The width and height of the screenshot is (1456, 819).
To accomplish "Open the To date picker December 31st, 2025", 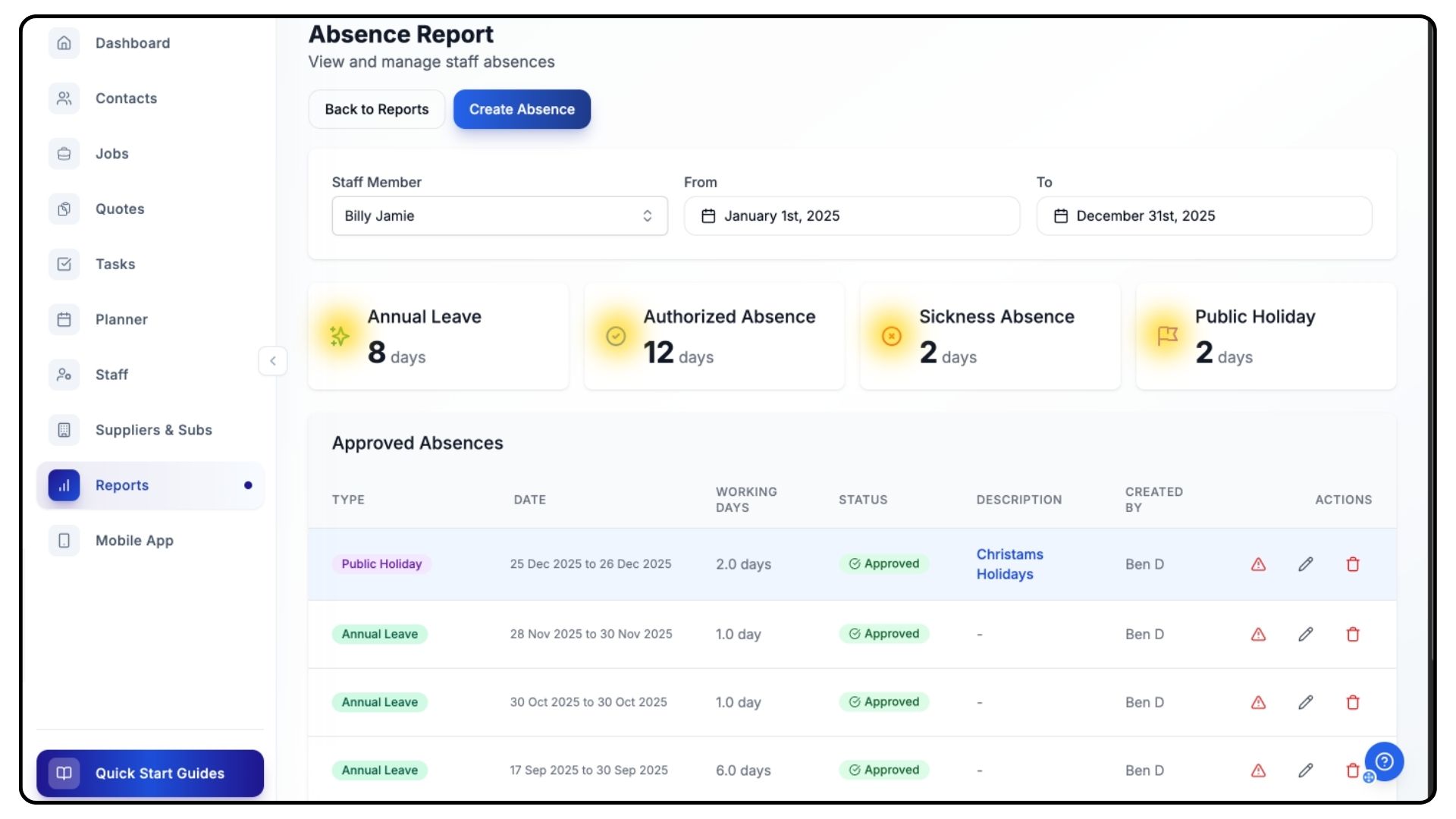I will click(1203, 216).
